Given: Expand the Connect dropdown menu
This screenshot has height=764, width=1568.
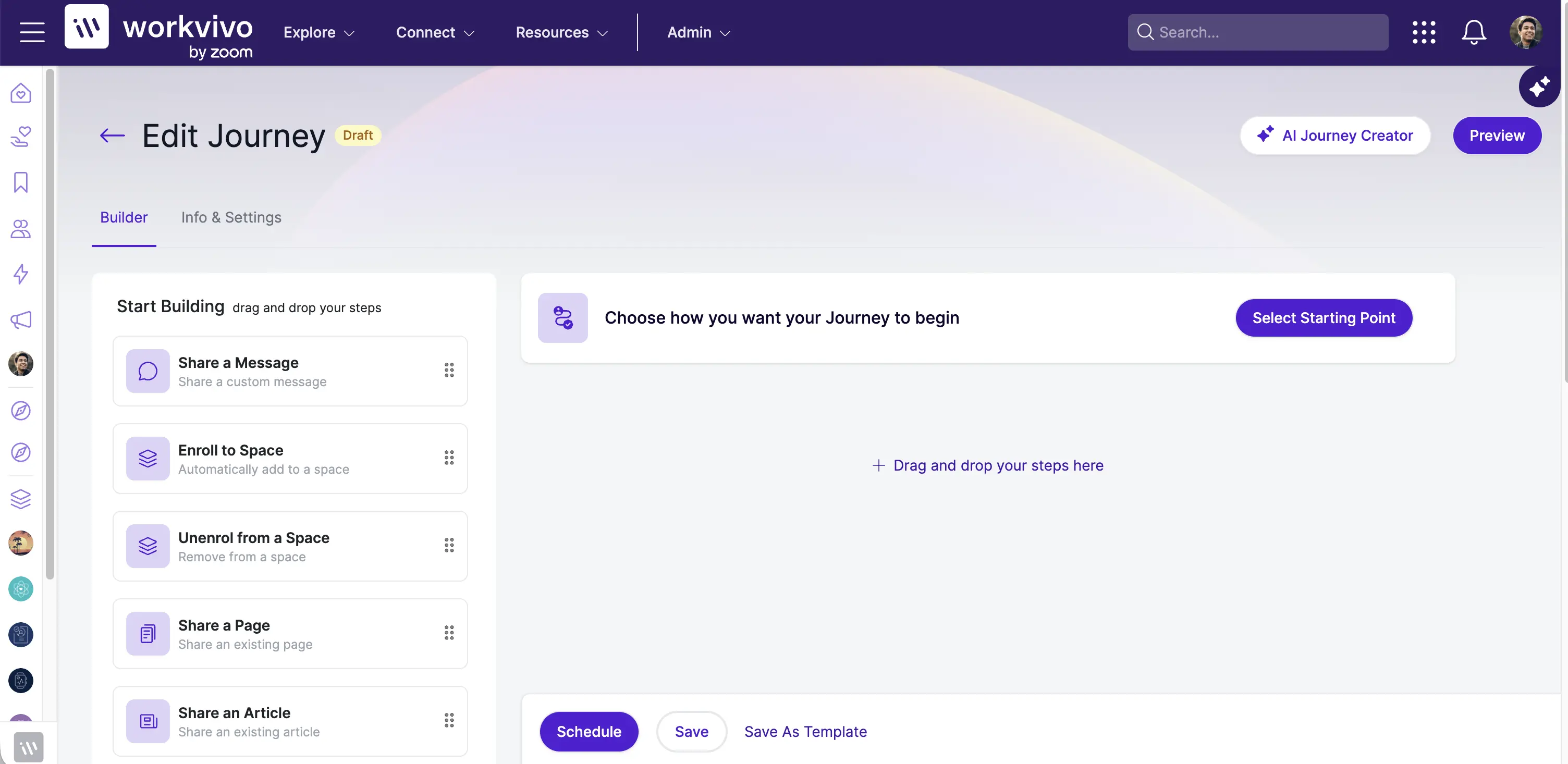Looking at the screenshot, I should coord(435,32).
